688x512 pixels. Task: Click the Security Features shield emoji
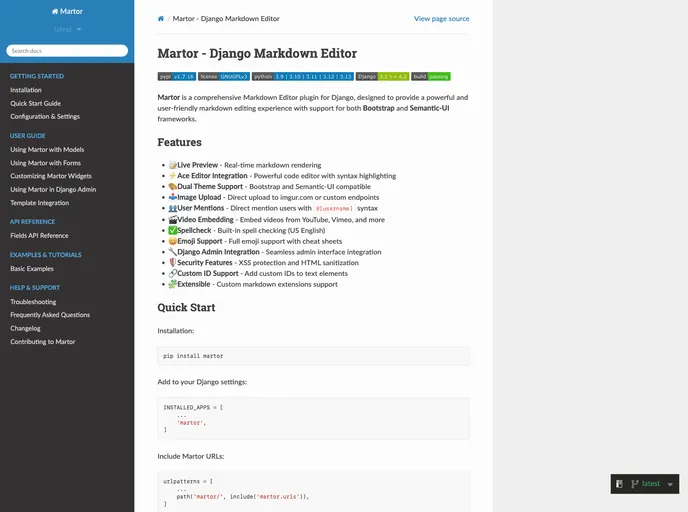click(173, 262)
